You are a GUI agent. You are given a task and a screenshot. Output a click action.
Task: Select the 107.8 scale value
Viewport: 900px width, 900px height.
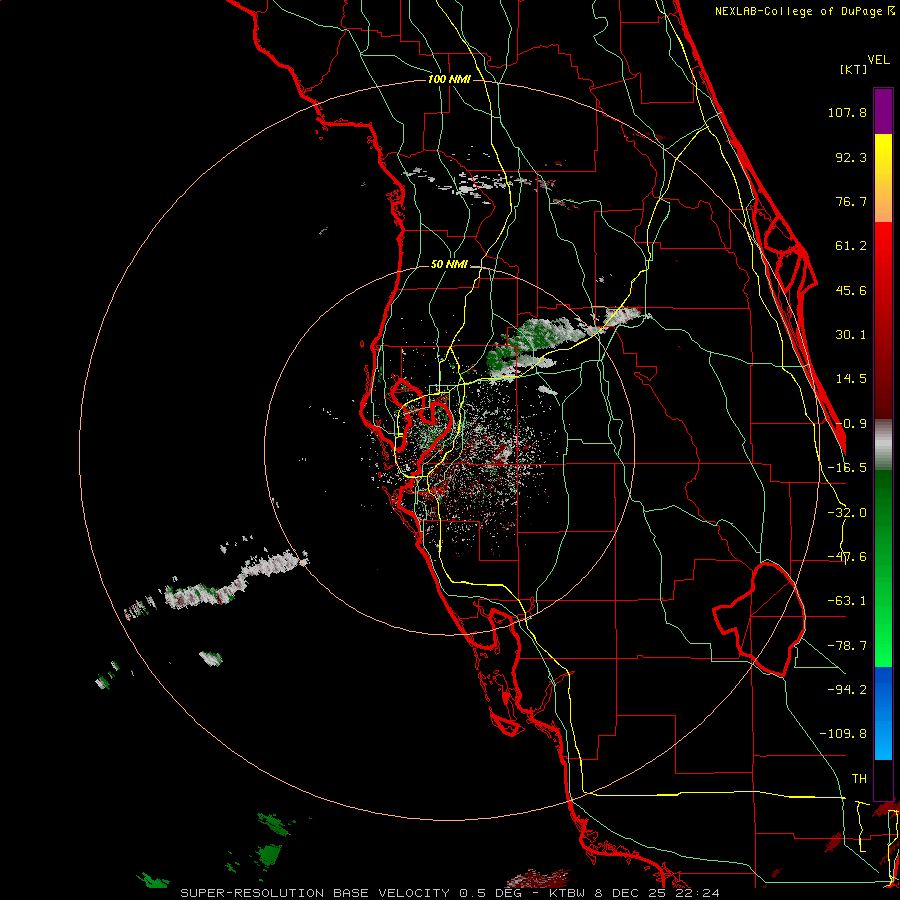click(x=847, y=112)
